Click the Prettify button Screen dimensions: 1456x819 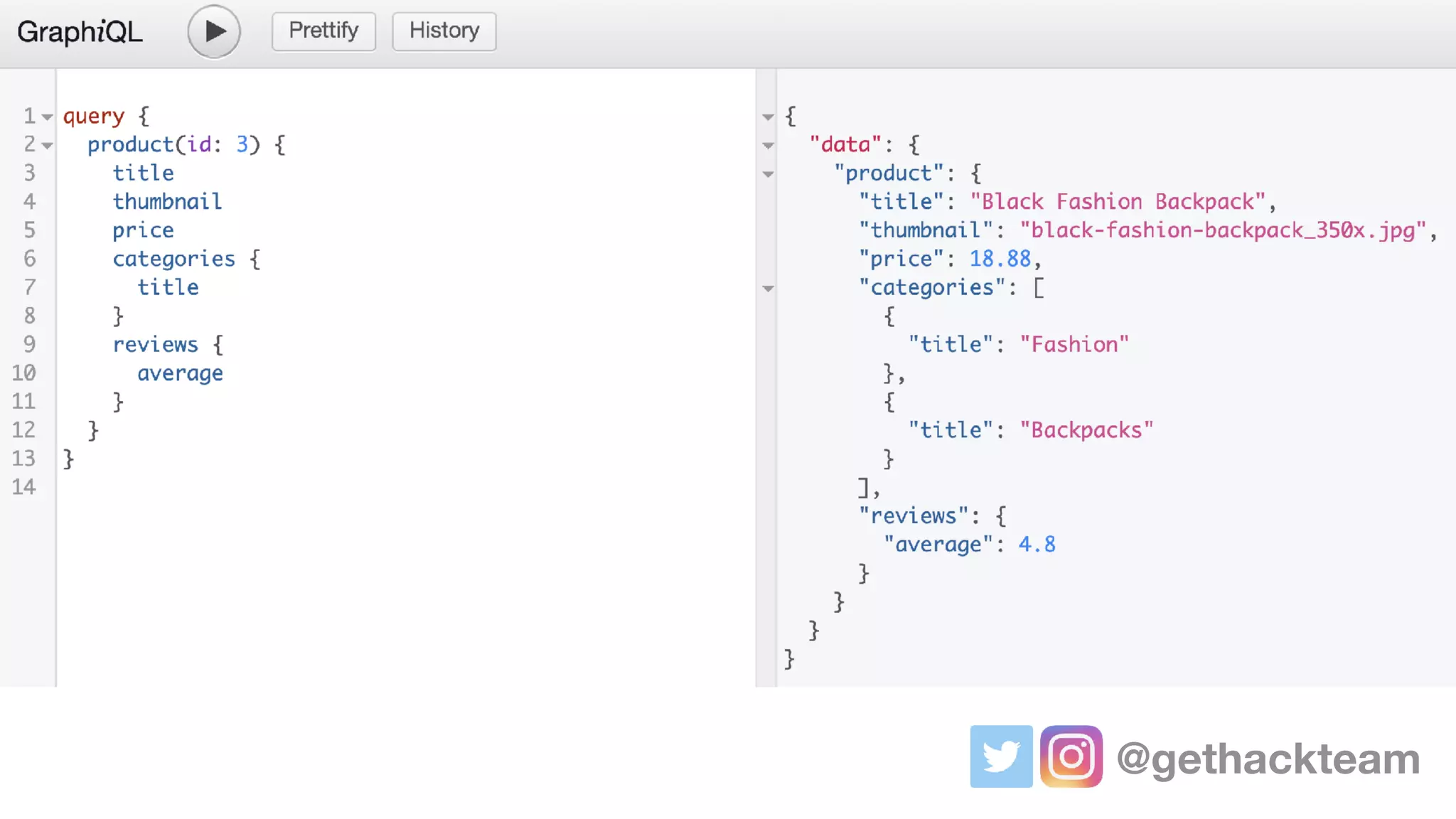(x=323, y=31)
